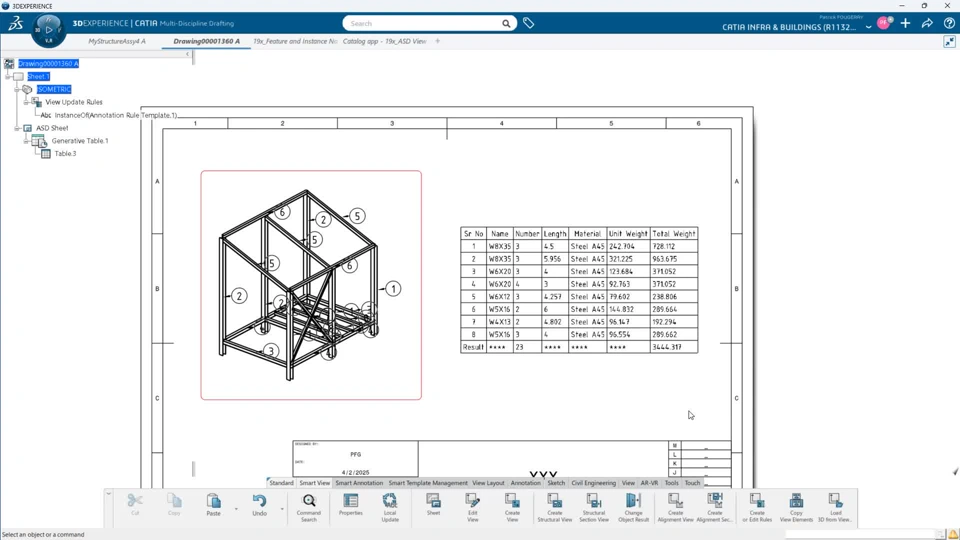Open Smart Template Management tab
This screenshot has width=960, height=540.
pyautogui.click(x=428, y=483)
